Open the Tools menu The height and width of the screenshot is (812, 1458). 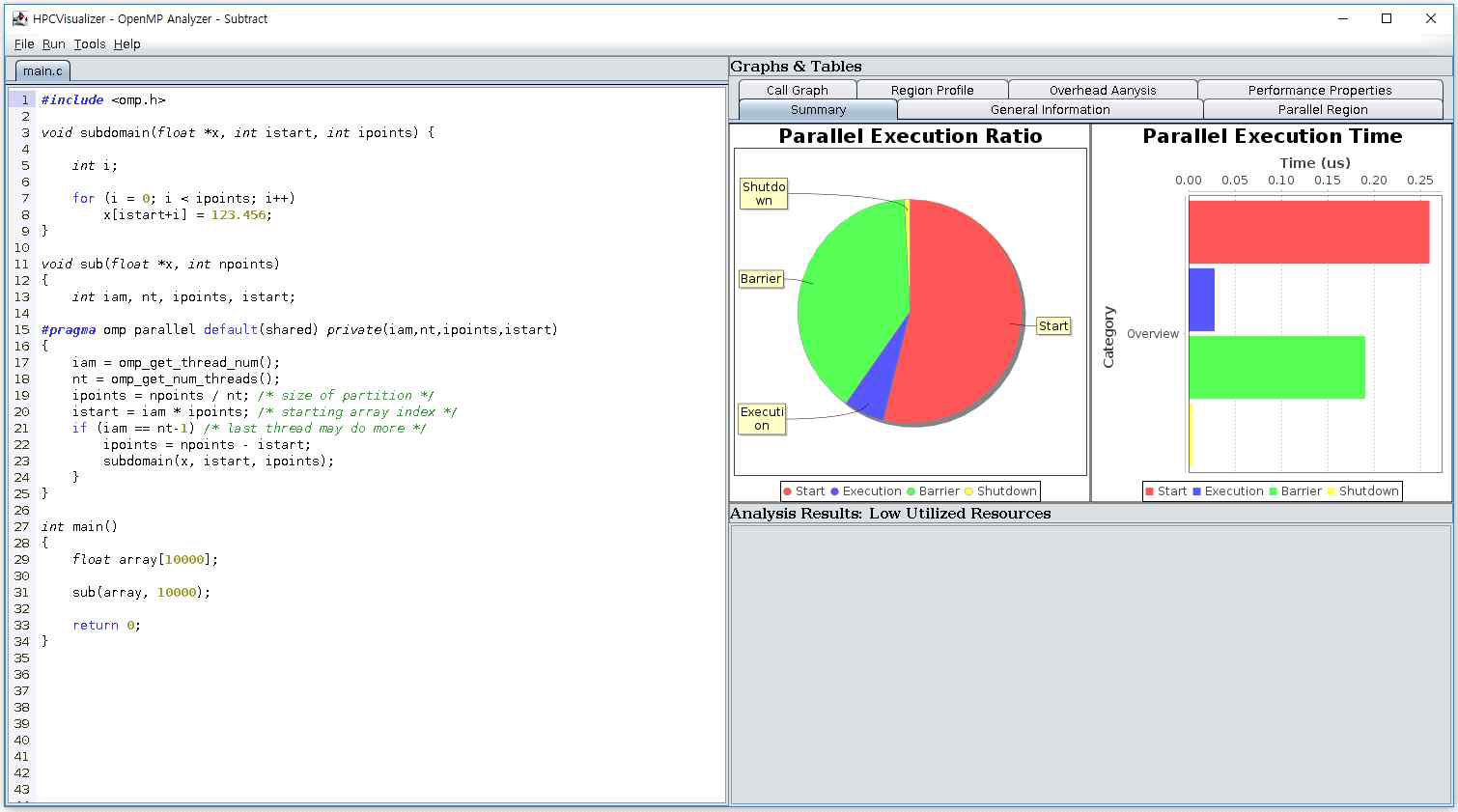point(90,43)
